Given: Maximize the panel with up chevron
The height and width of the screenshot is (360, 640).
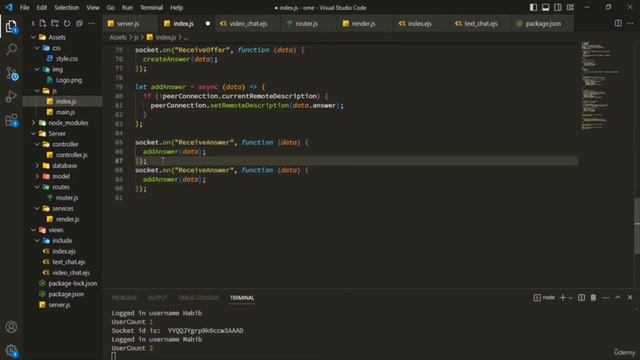Looking at the screenshot, I should click(618, 298).
